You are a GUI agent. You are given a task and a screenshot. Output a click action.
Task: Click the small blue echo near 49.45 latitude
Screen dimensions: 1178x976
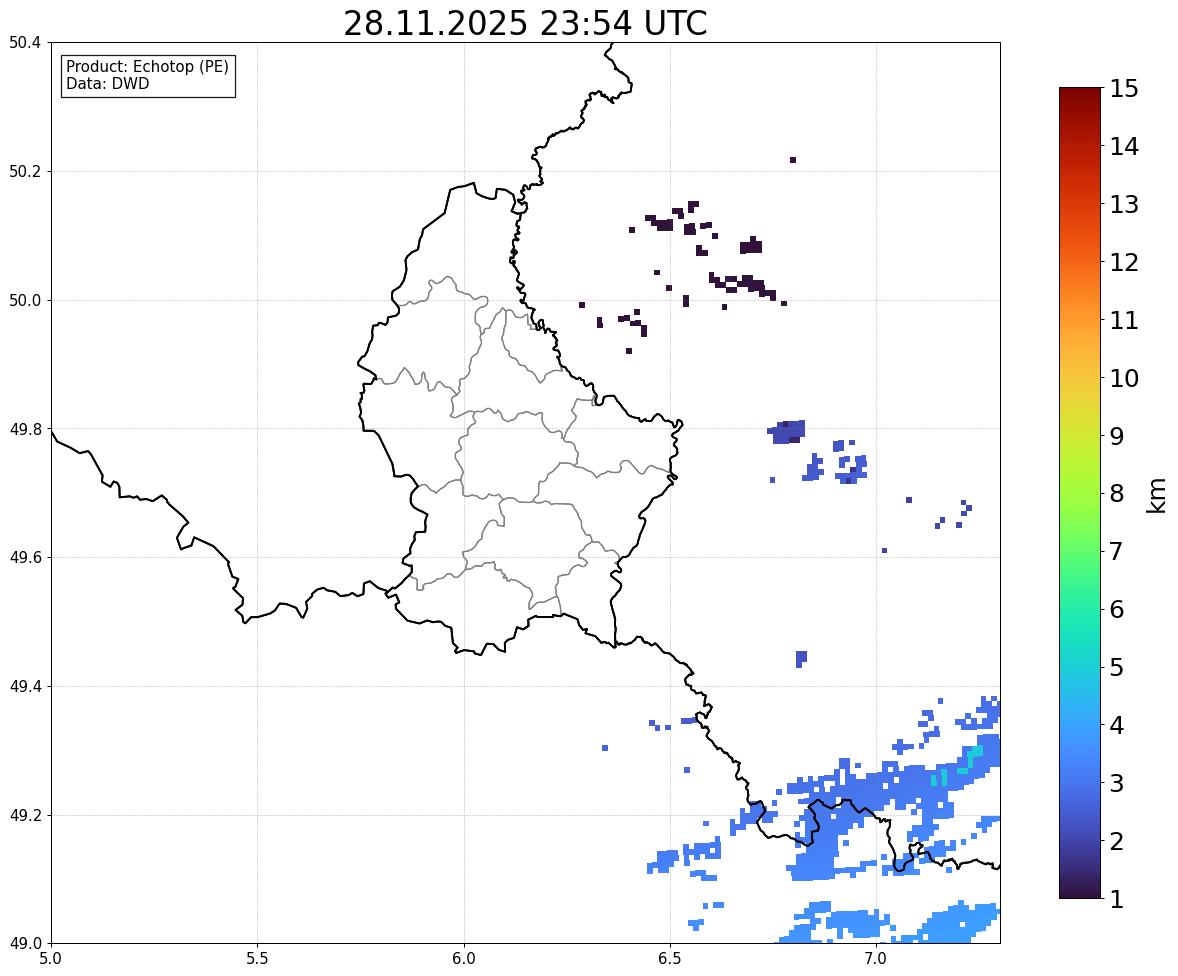(801, 659)
